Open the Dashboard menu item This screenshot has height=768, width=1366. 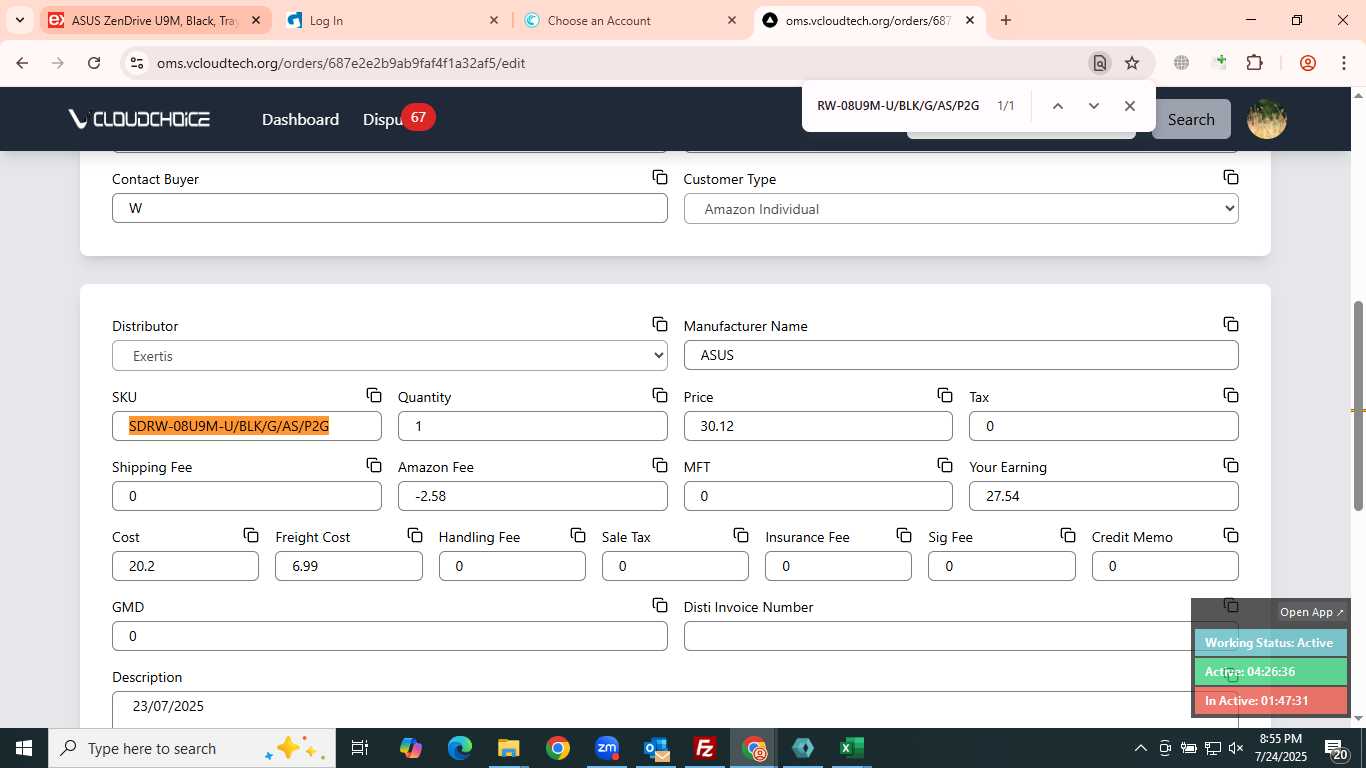pyautogui.click(x=300, y=119)
